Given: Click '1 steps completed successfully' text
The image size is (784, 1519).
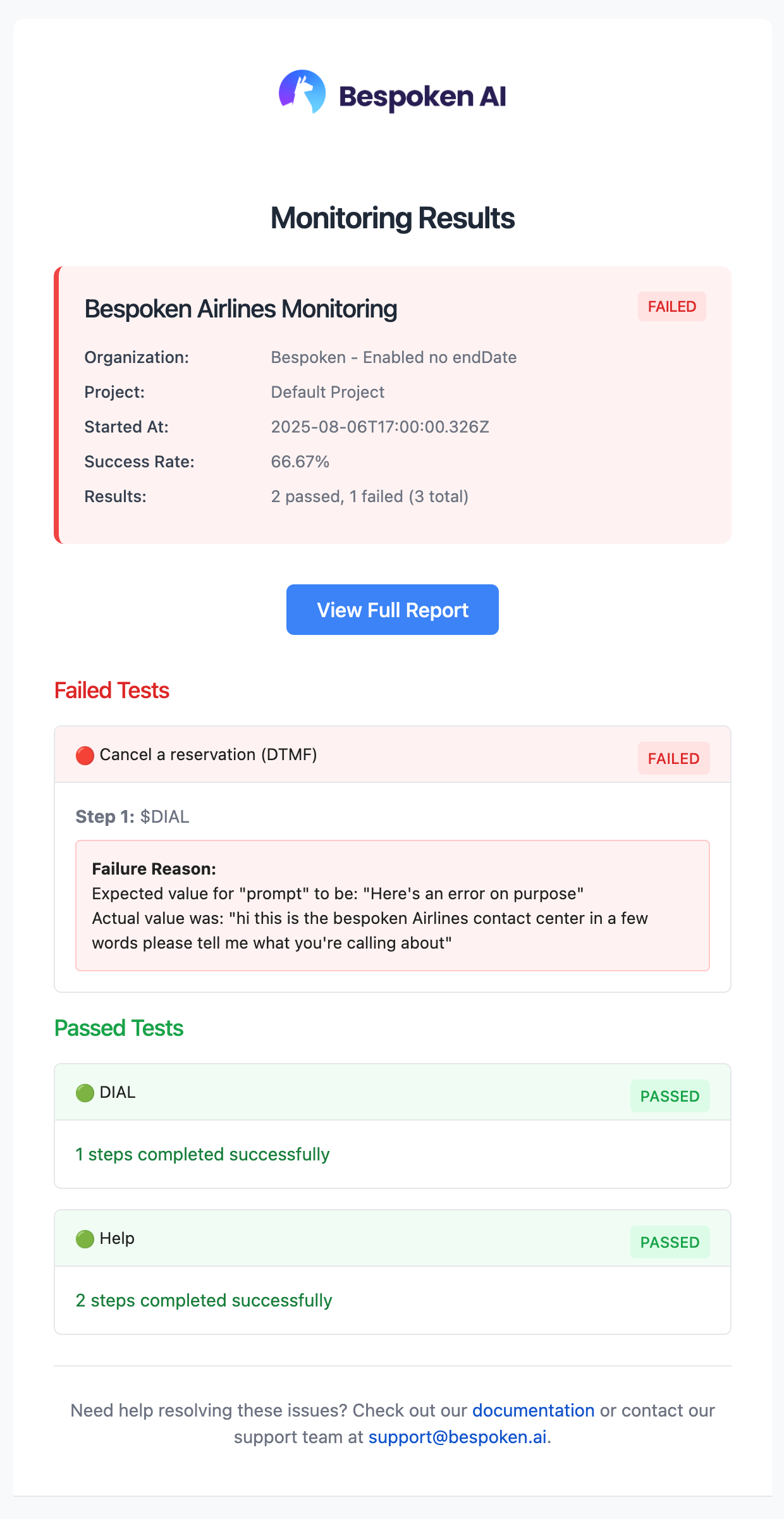Looking at the screenshot, I should 202,1154.
